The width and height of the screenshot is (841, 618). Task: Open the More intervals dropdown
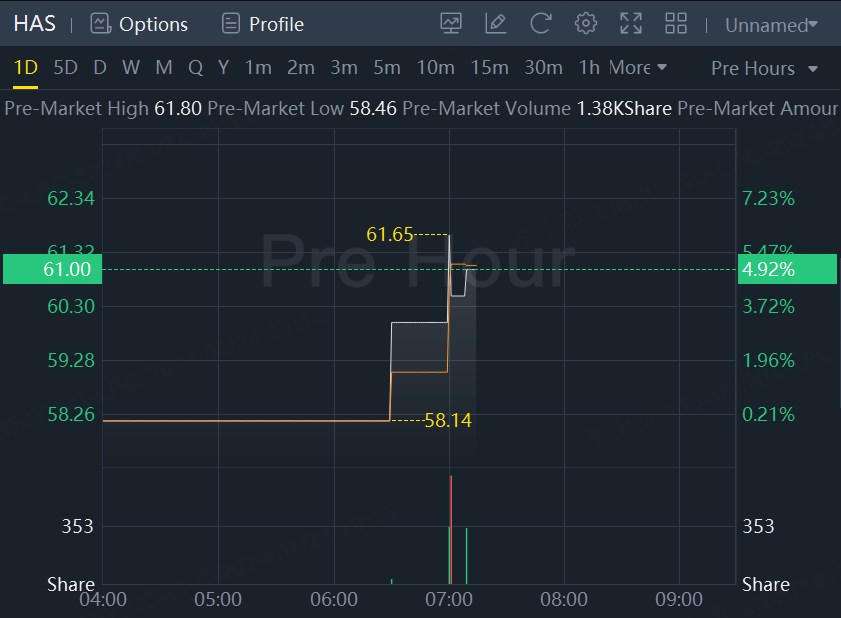point(637,68)
